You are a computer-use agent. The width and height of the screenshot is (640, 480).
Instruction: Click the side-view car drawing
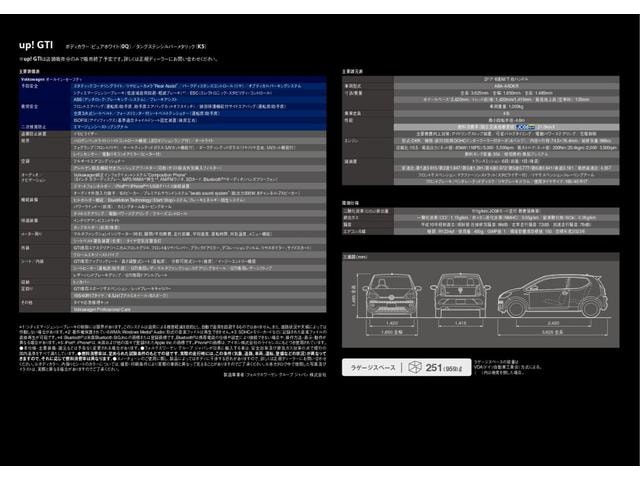tap(553, 296)
